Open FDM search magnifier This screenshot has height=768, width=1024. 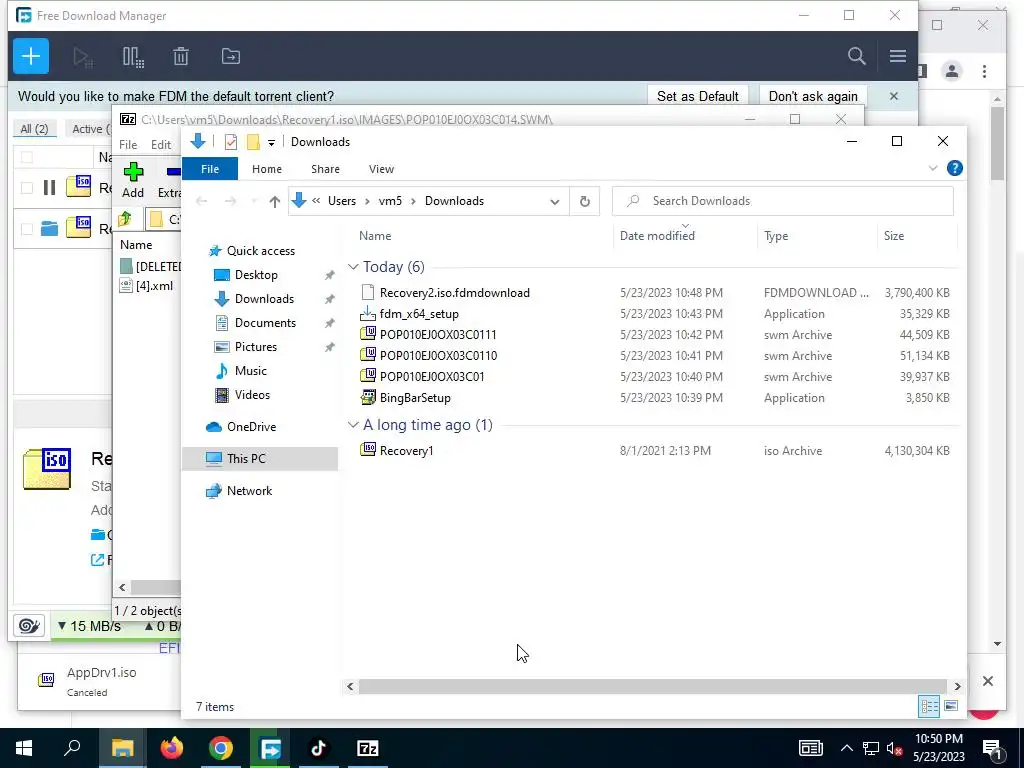856,56
